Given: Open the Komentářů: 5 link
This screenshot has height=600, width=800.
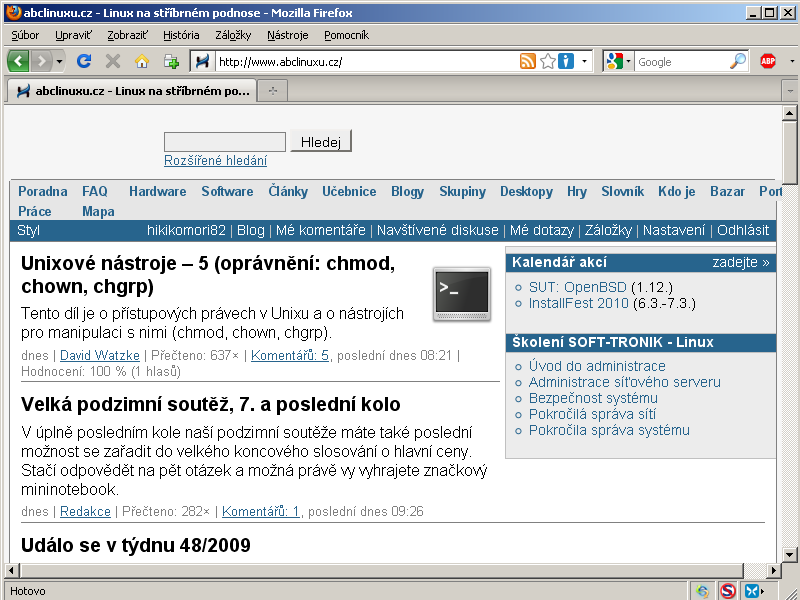Looking at the screenshot, I should click(x=290, y=355).
